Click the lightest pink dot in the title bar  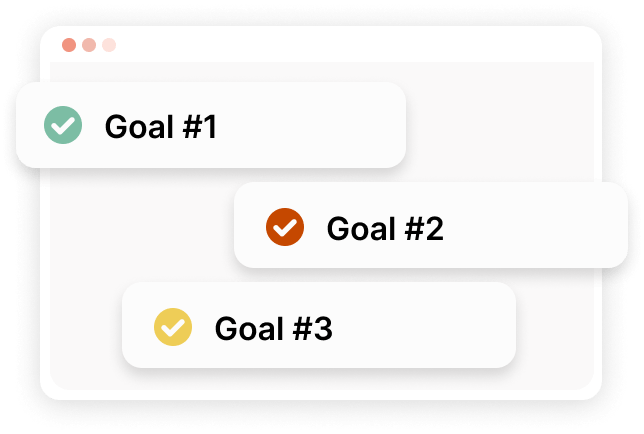(x=109, y=45)
